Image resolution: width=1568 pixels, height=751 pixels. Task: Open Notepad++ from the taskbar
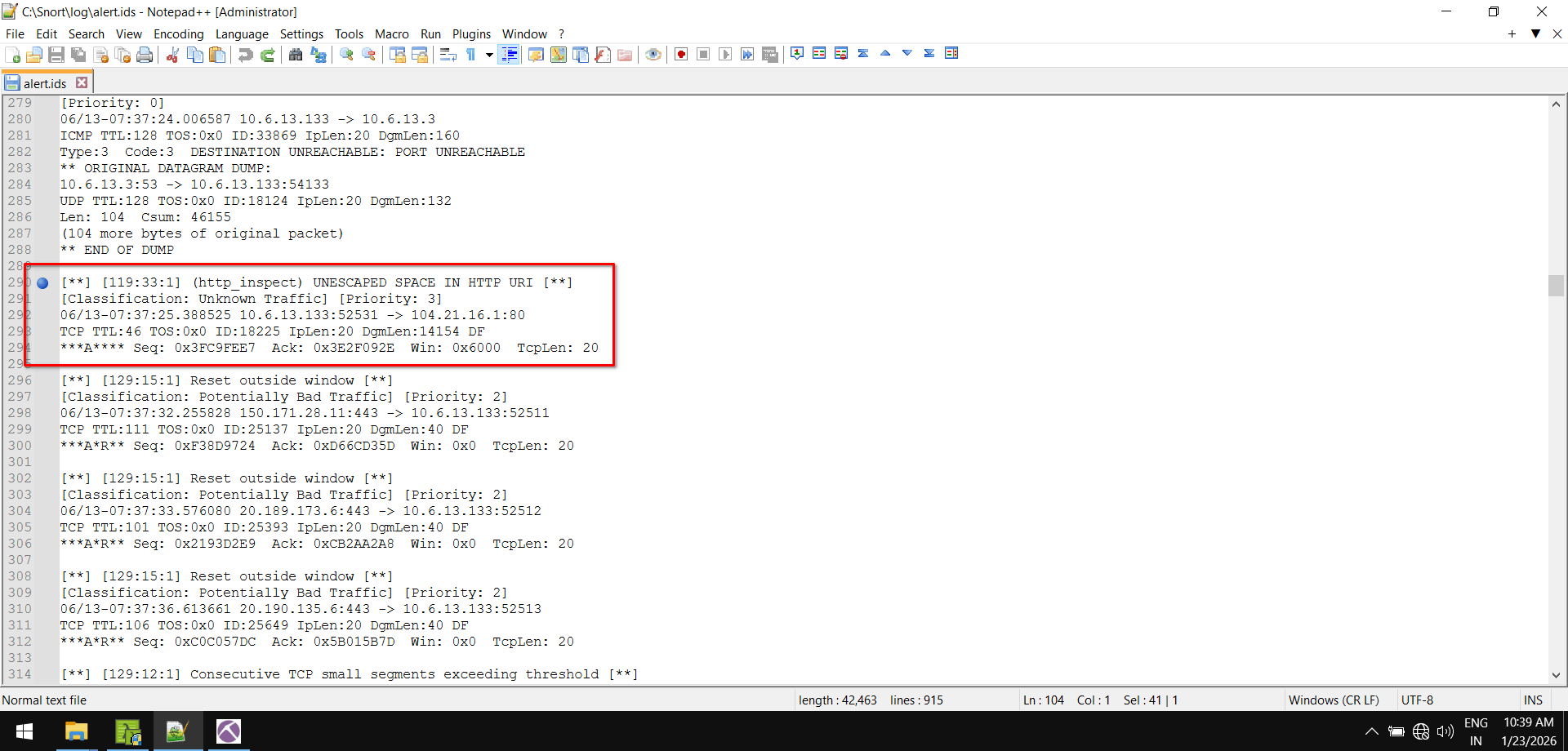pyautogui.click(x=179, y=731)
